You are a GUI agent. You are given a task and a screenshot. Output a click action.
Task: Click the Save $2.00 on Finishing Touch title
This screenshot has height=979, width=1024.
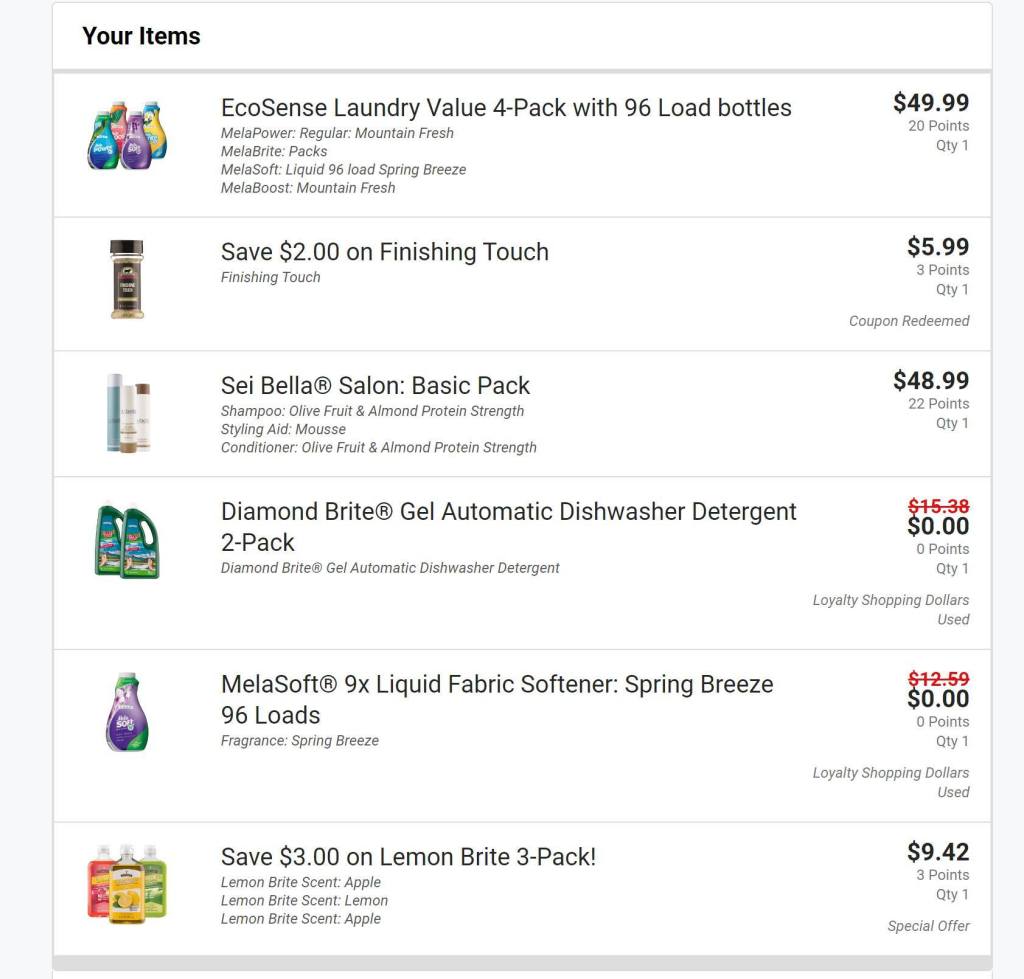[385, 252]
